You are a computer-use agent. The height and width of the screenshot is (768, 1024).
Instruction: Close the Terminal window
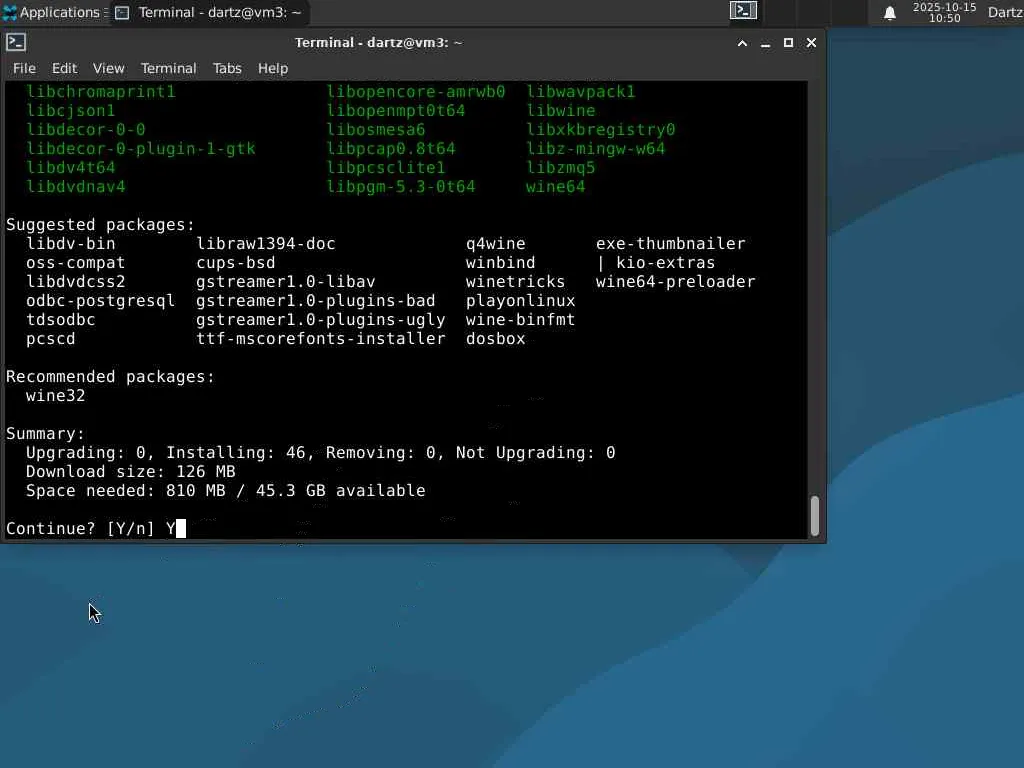coord(811,43)
